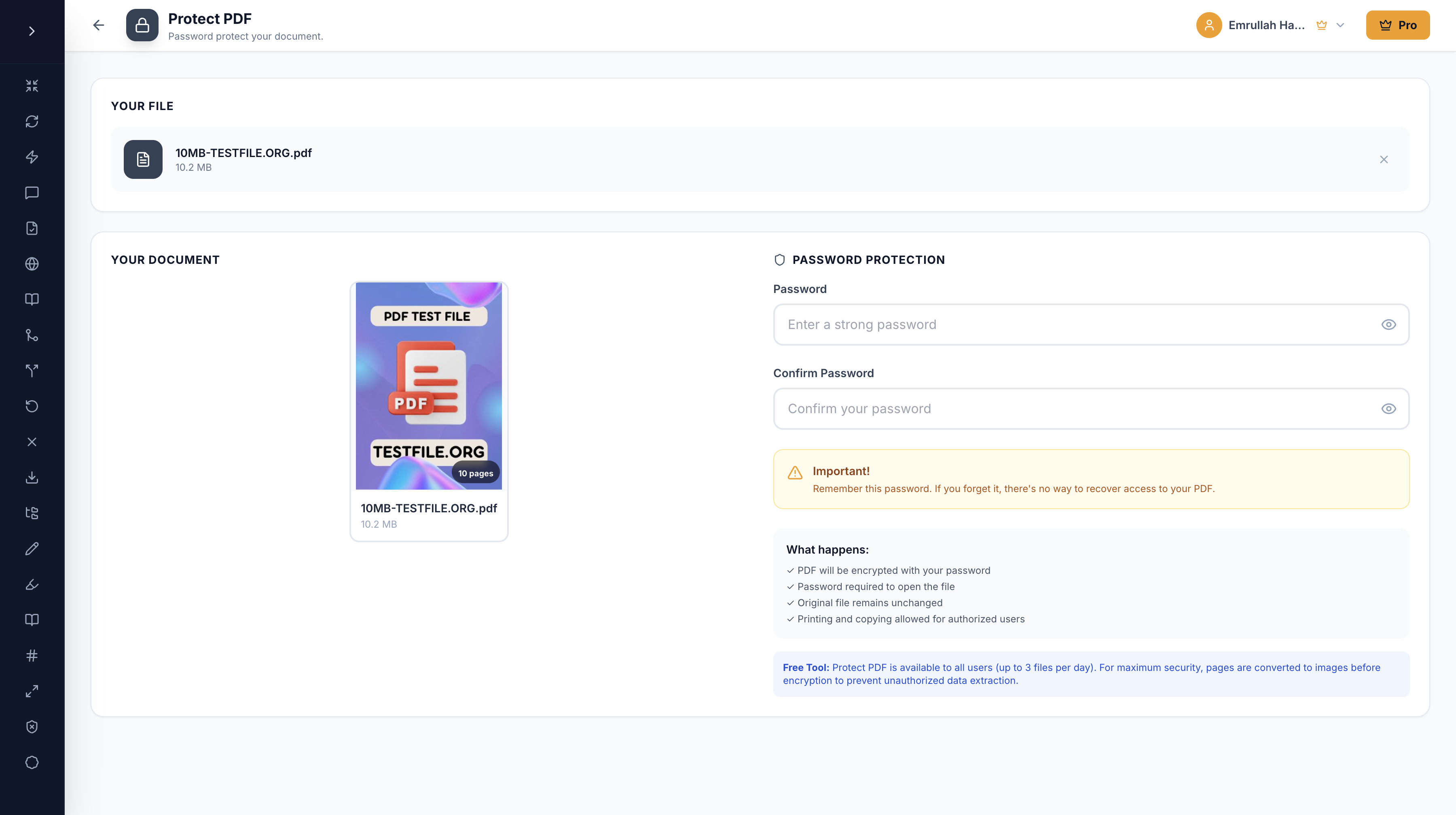Select the Compress PDF tool in sidebar
The width and height of the screenshot is (1456, 815).
pos(32,85)
